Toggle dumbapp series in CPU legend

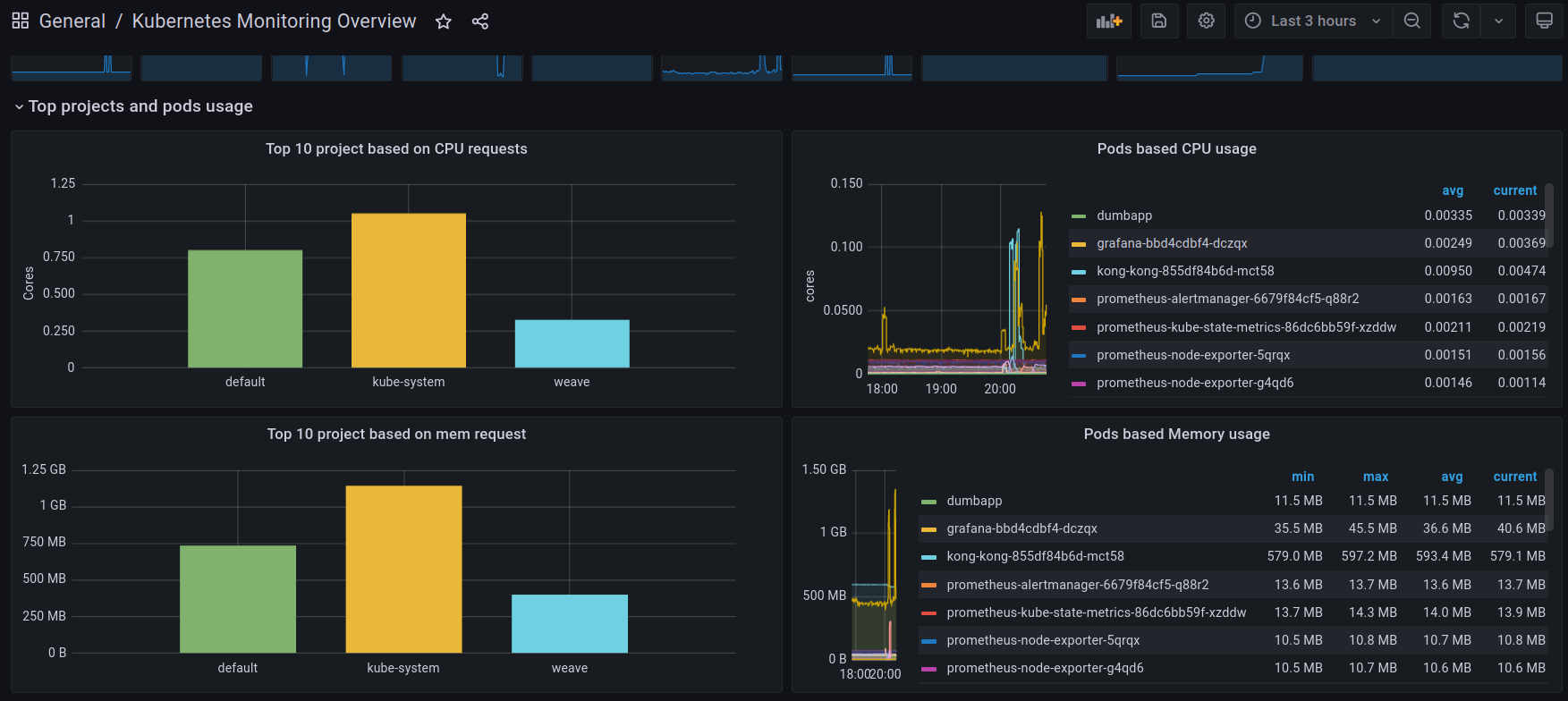tap(1124, 215)
